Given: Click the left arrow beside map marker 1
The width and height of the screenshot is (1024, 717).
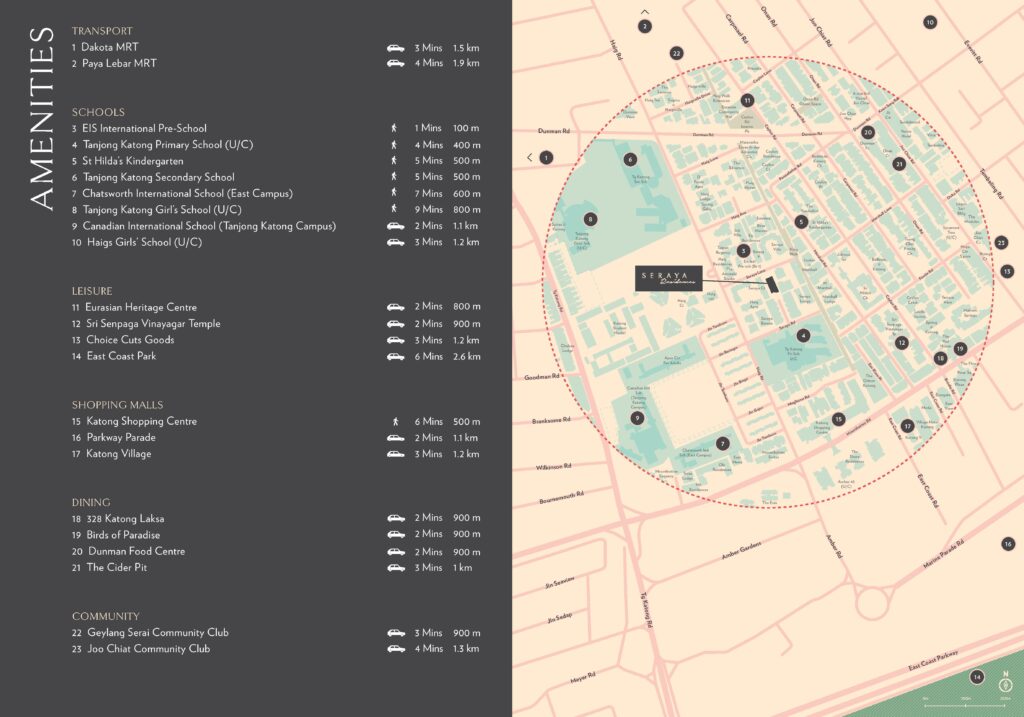Looking at the screenshot, I should 529,158.
